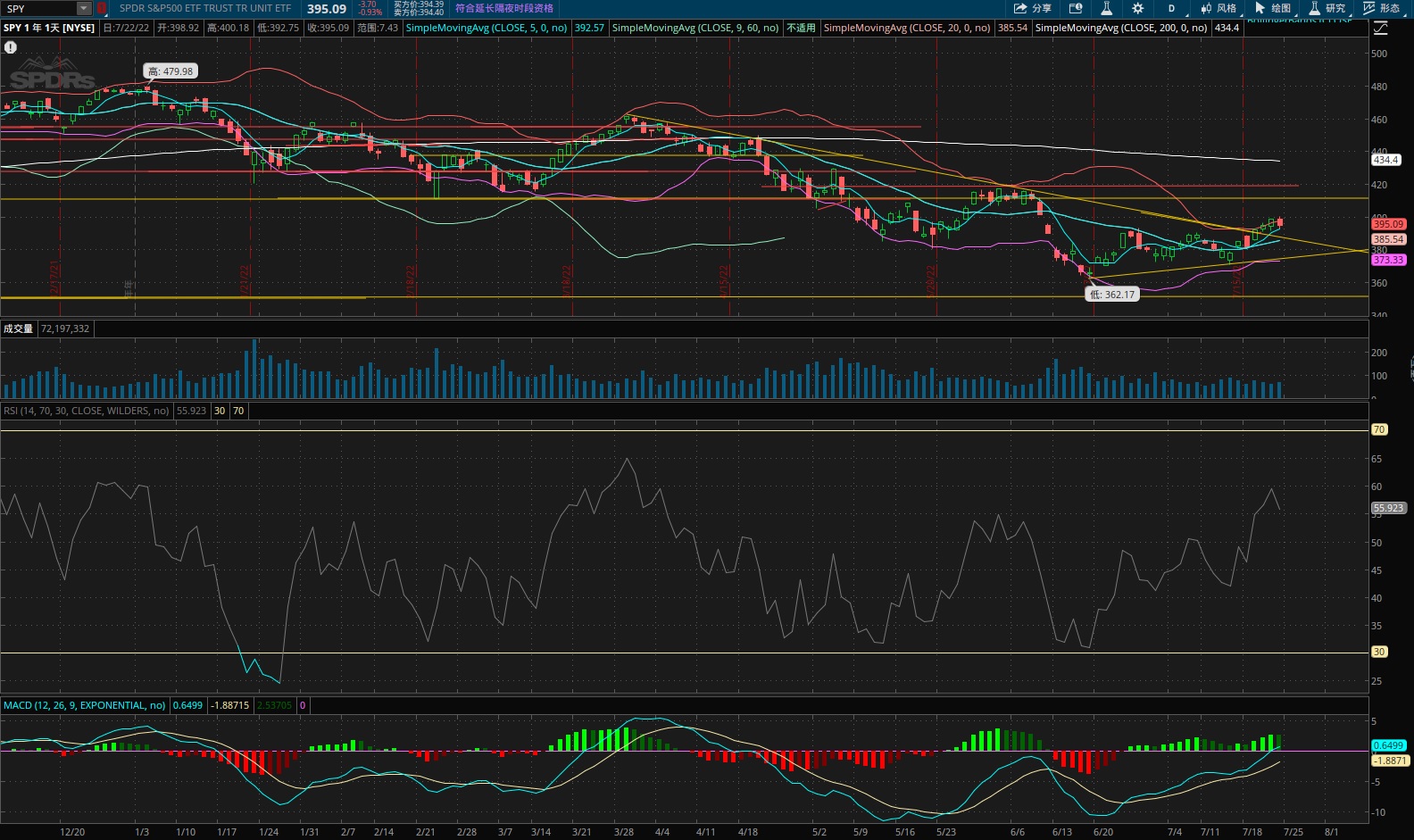Click the 434.4 price tag on the axis
Viewport: 1414px width, 840px height.
point(1385,160)
